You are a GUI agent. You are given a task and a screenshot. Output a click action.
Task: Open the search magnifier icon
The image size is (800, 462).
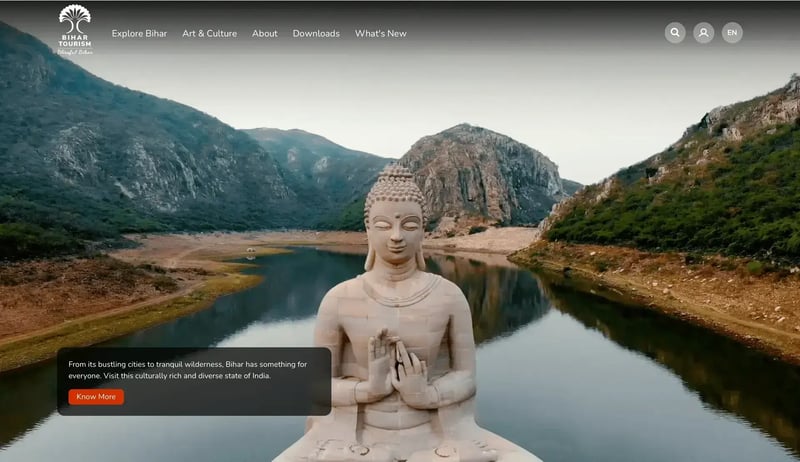(675, 33)
